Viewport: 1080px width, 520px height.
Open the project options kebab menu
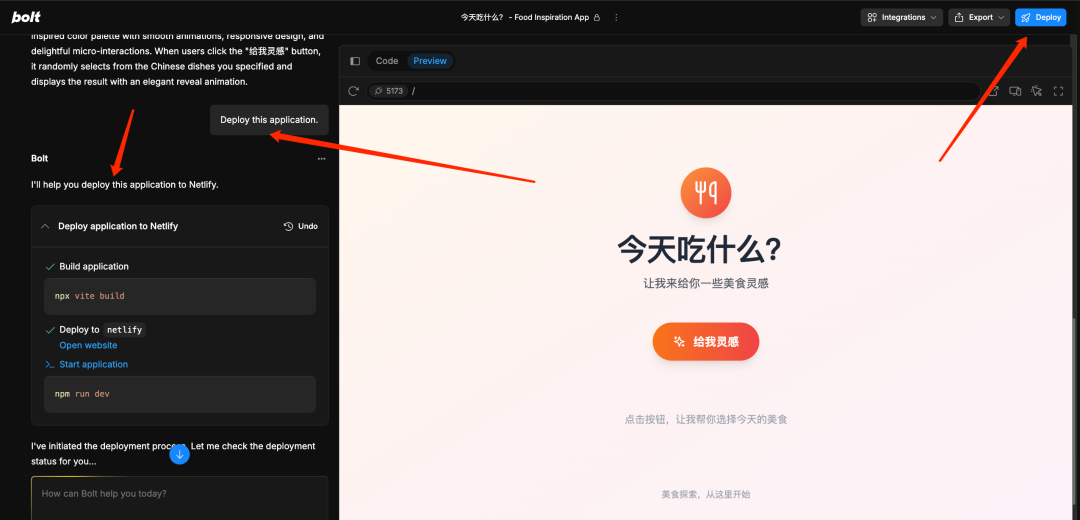click(616, 17)
